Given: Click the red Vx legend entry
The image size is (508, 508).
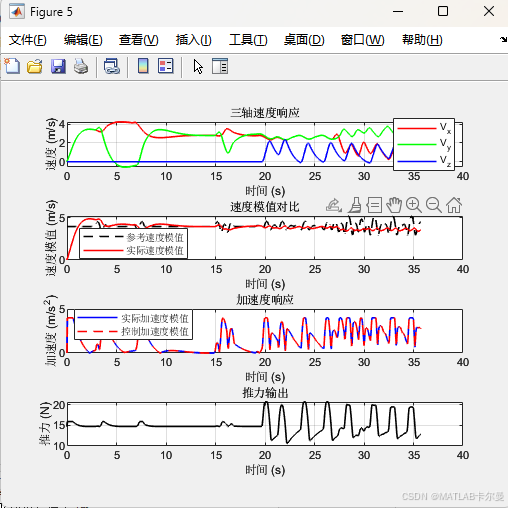Looking at the screenshot, I should (424, 128).
